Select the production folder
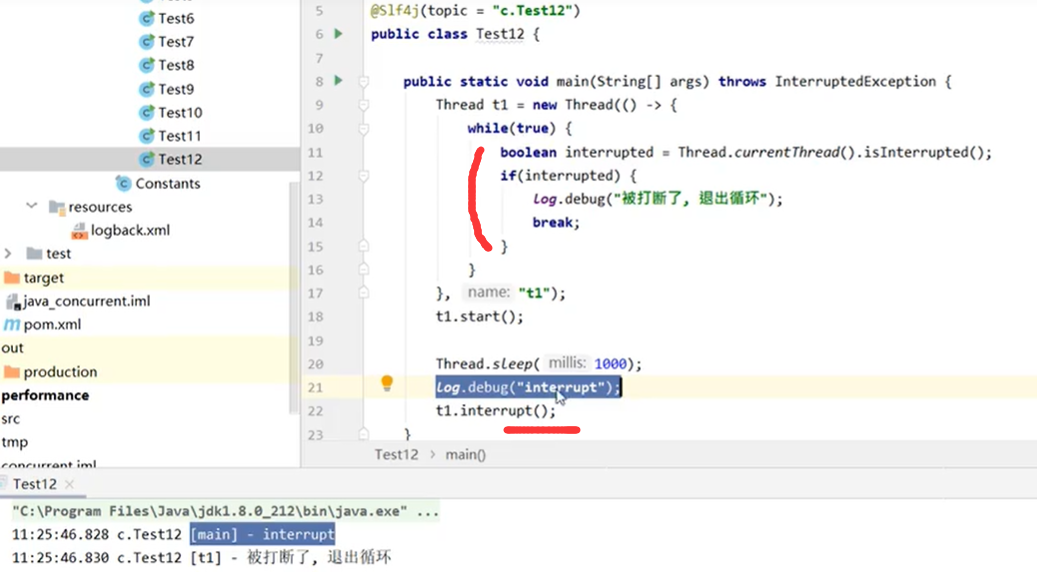Viewport: 1037px width, 572px height. [x=60, y=372]
